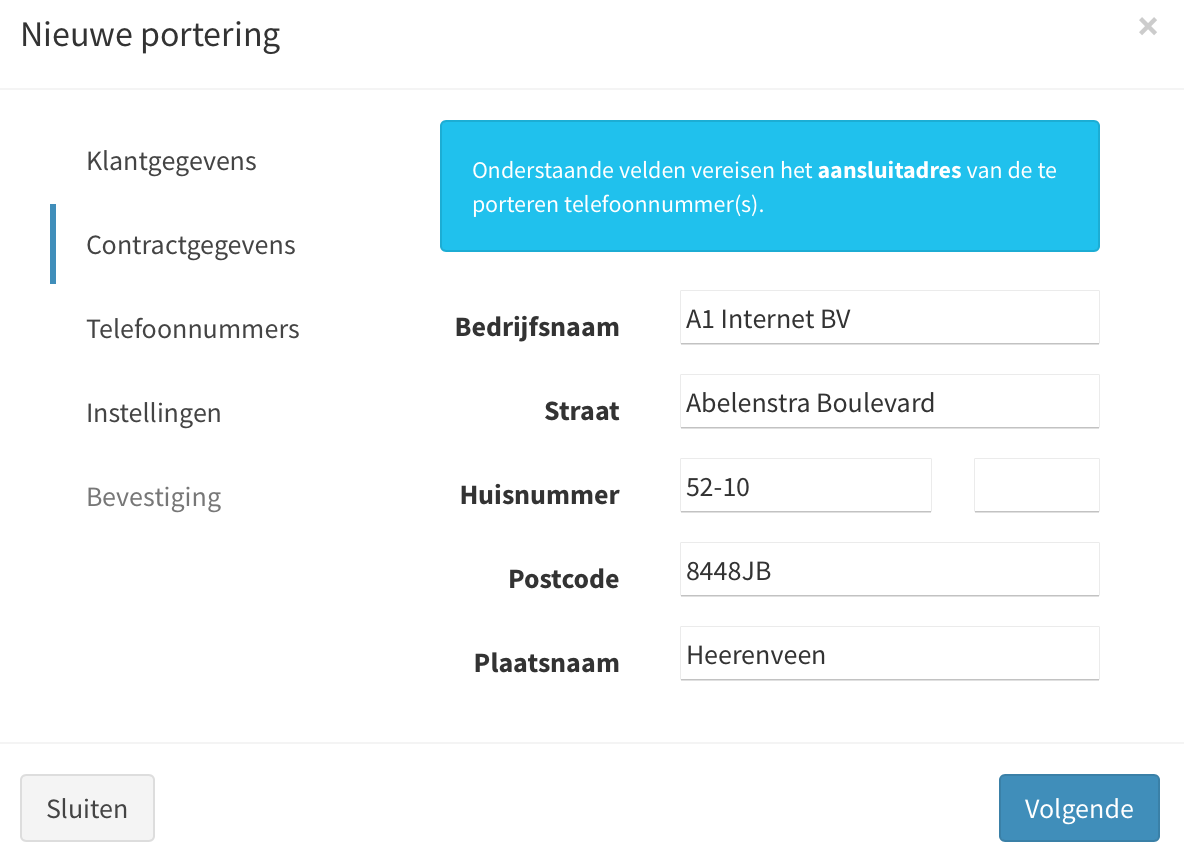This screenshot has height=862, width=1184.
Task: Select the Straat input field
Action: coord(889,401)
